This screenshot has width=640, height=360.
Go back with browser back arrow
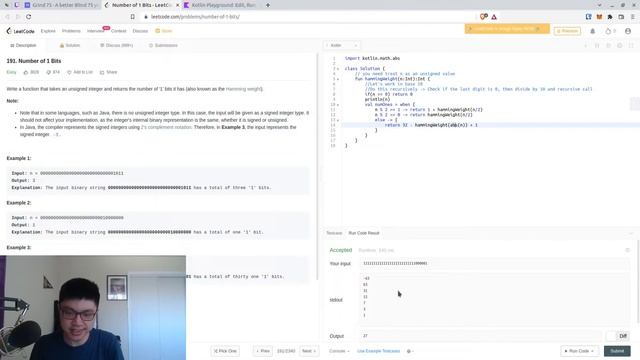pyautogui.click(x=7, y=17)
